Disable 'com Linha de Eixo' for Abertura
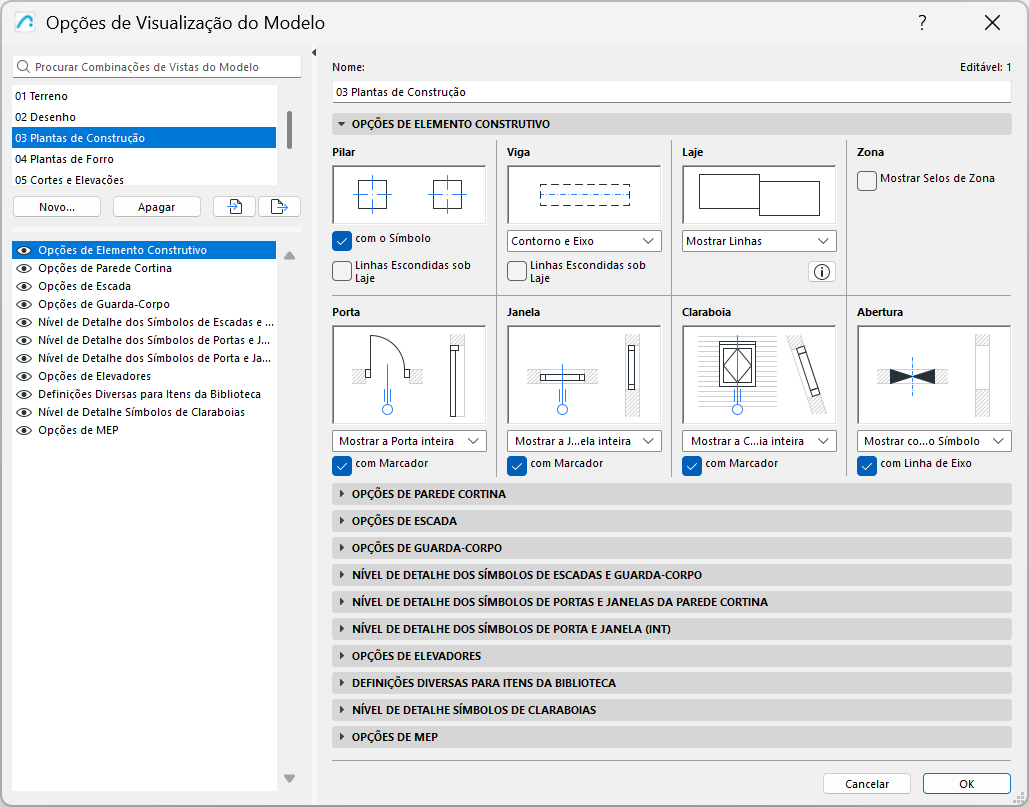This screenshot has height=807, width=1029. click(x=866, y=466)
